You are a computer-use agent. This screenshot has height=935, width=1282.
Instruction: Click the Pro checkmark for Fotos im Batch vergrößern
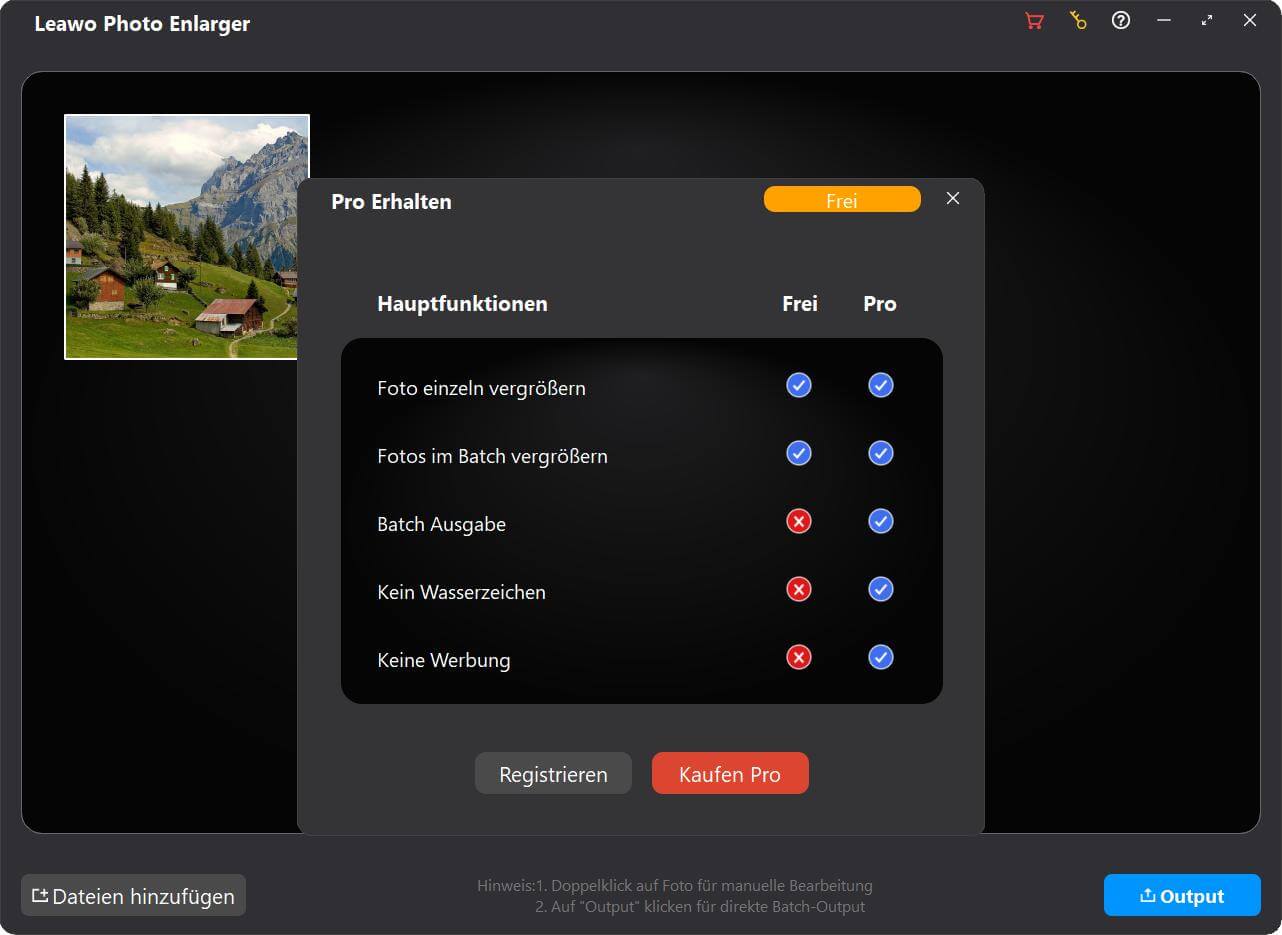point(881,453)
